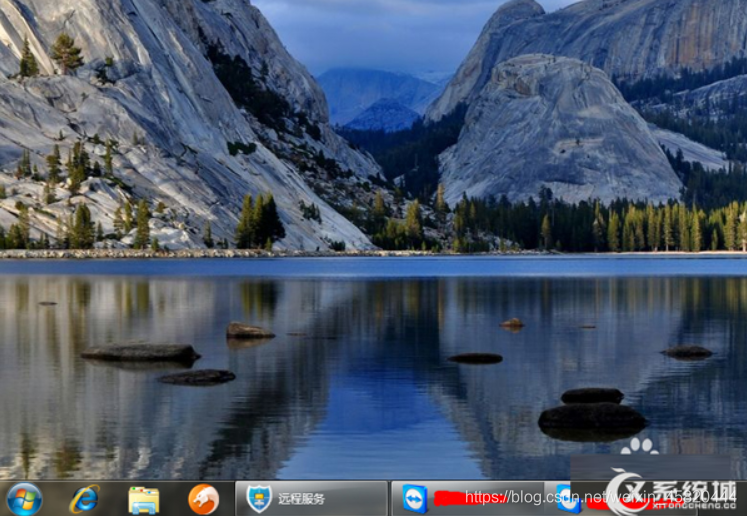Open the first TeamViewer taskbar window
This screenshot has width=747, height=516.
pyautogui.click(x=467, y=499)
